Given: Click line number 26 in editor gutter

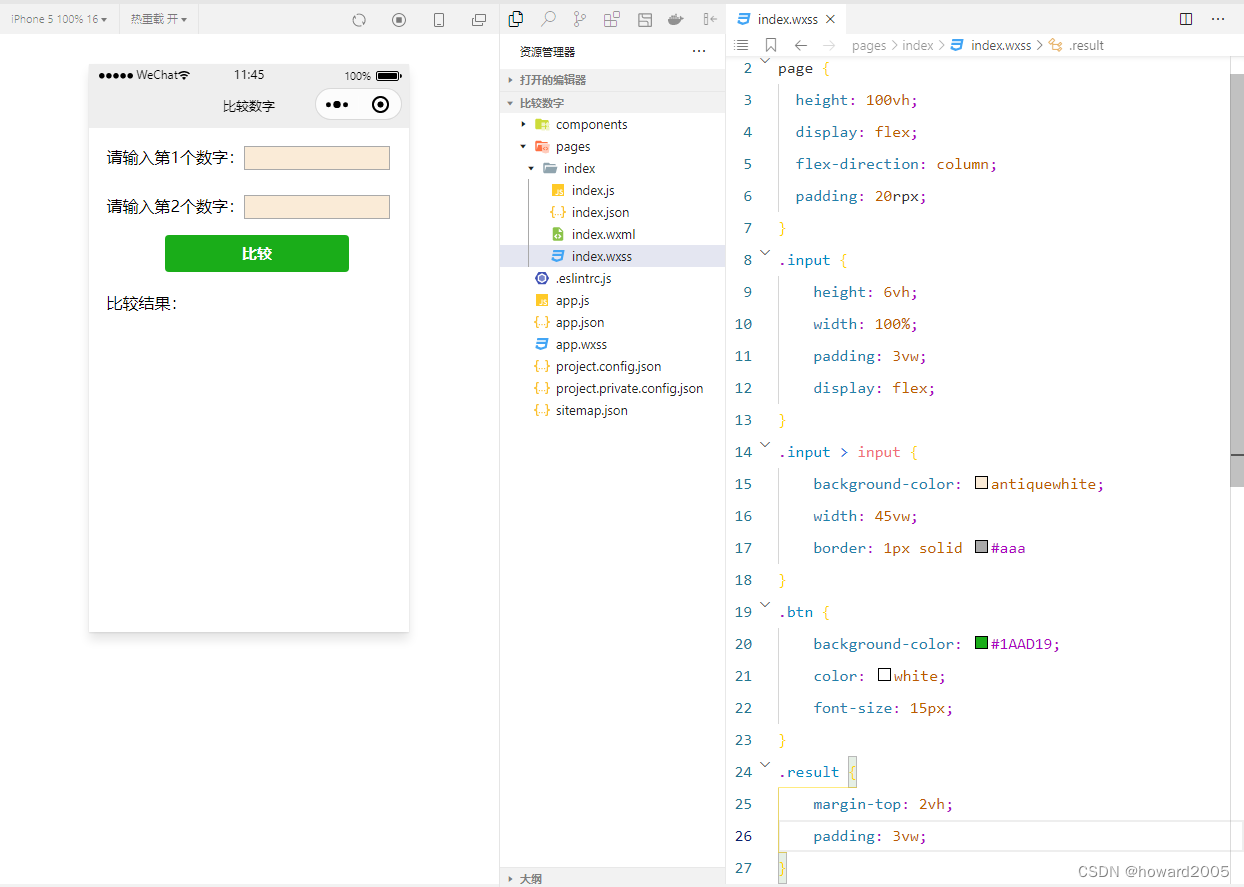Looking at the screenshot, I should click(743, 836).
